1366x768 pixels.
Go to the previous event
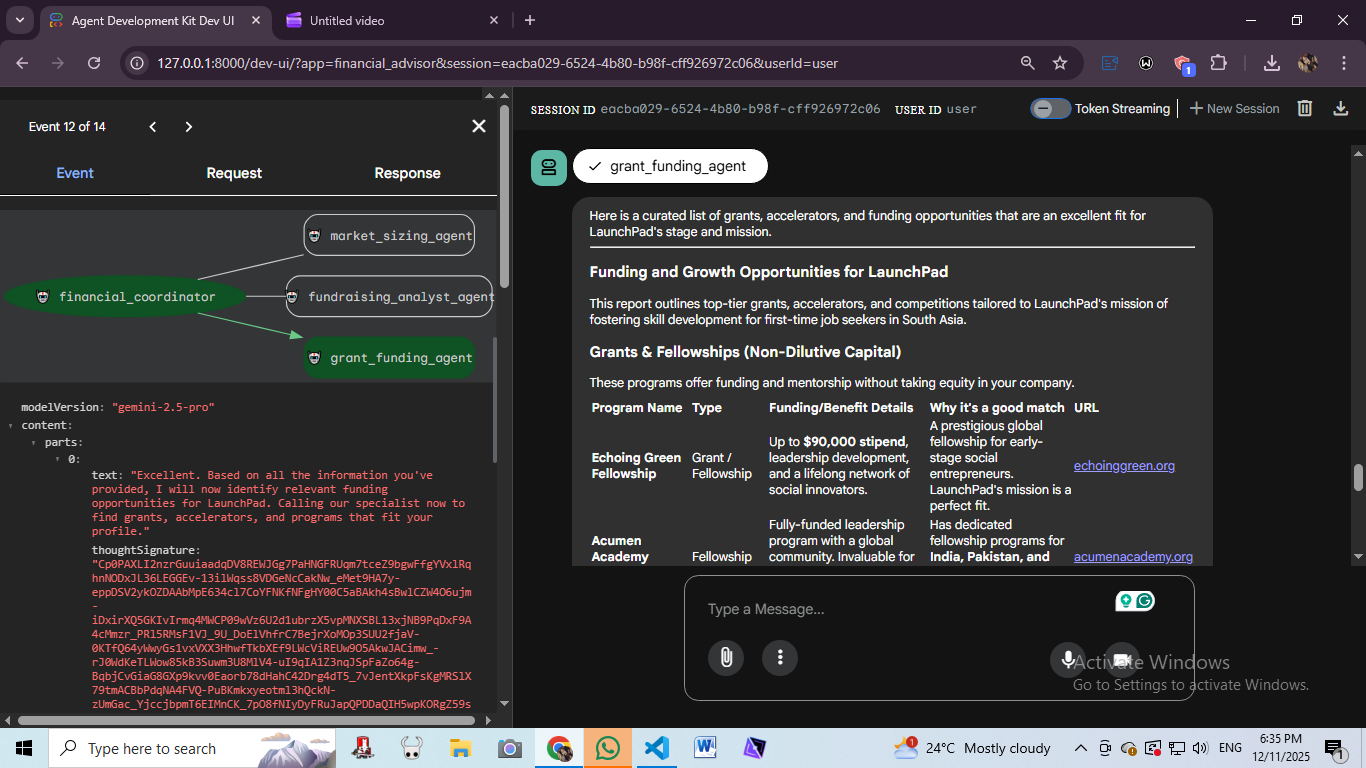(x=153, y=126)
